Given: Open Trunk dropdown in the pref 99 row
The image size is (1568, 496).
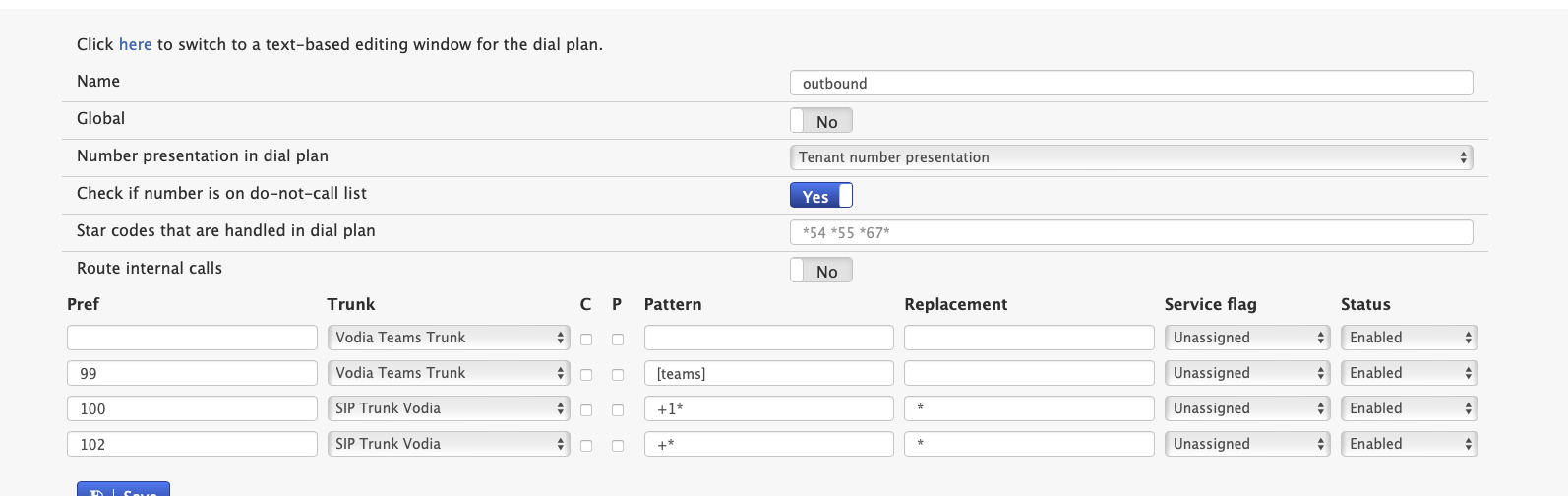Looking at the screenshot, I should 449,373.
